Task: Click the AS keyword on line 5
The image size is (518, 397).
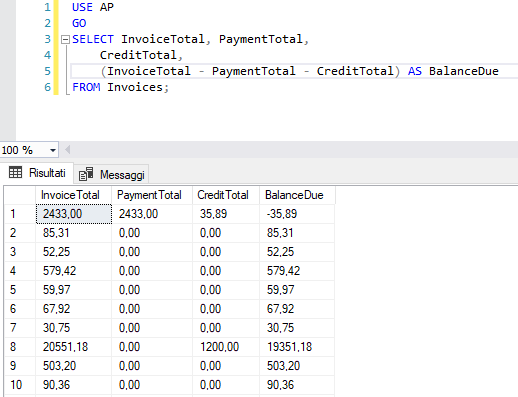Action: 415,71
